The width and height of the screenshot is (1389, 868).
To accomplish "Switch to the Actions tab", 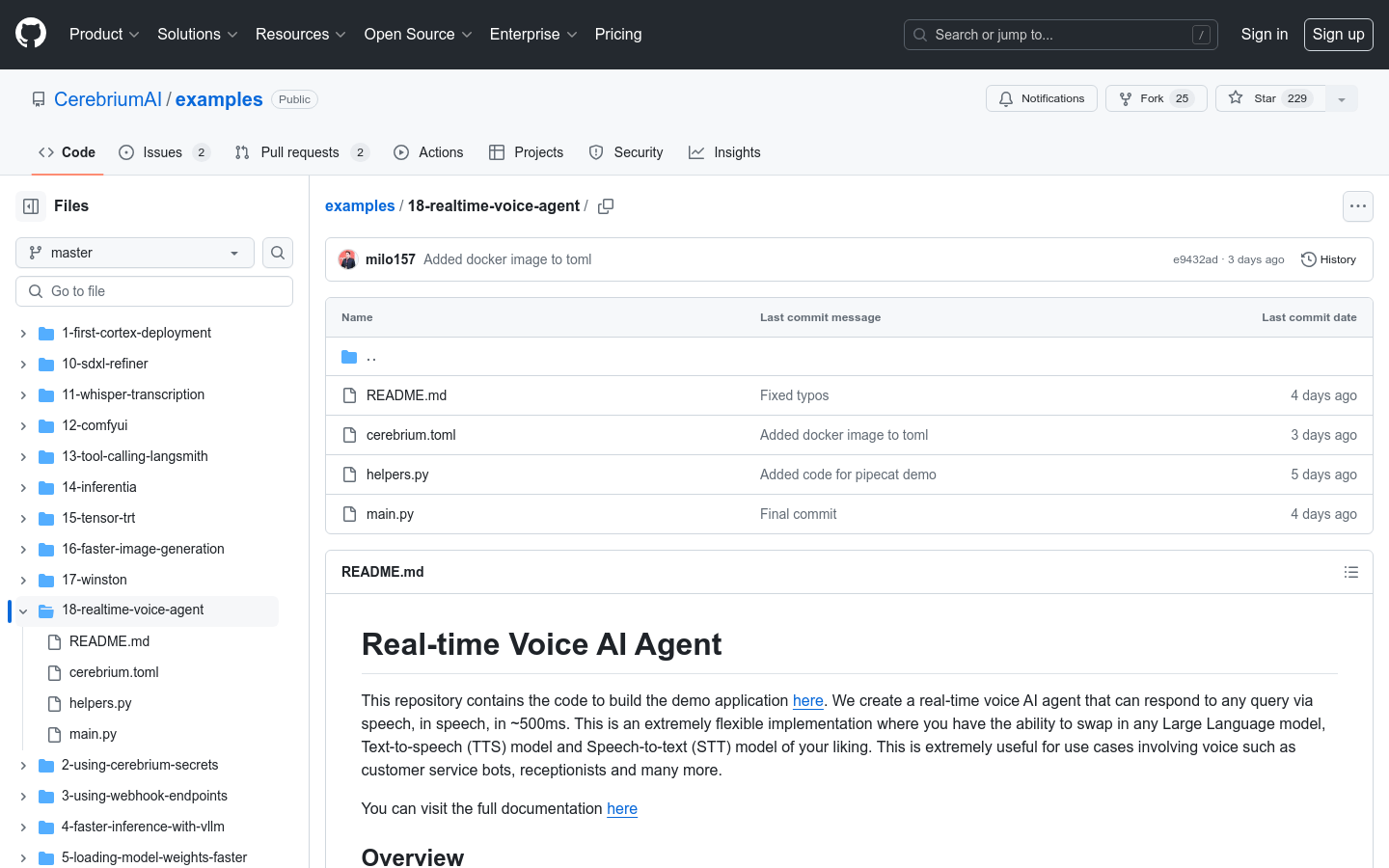I will coord(428,152).
